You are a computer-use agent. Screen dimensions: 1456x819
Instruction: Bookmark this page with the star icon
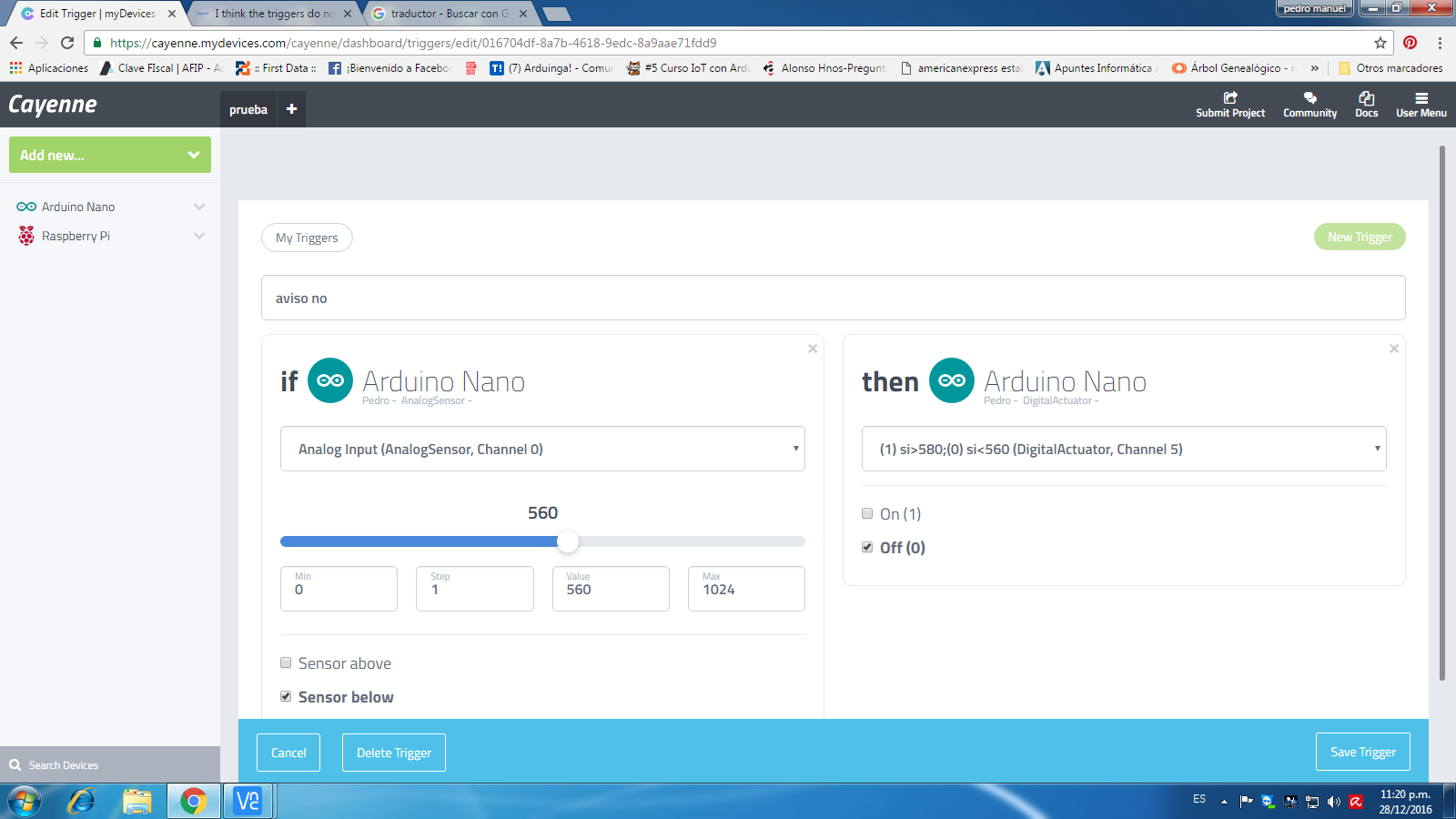[x=1380, y=43]
